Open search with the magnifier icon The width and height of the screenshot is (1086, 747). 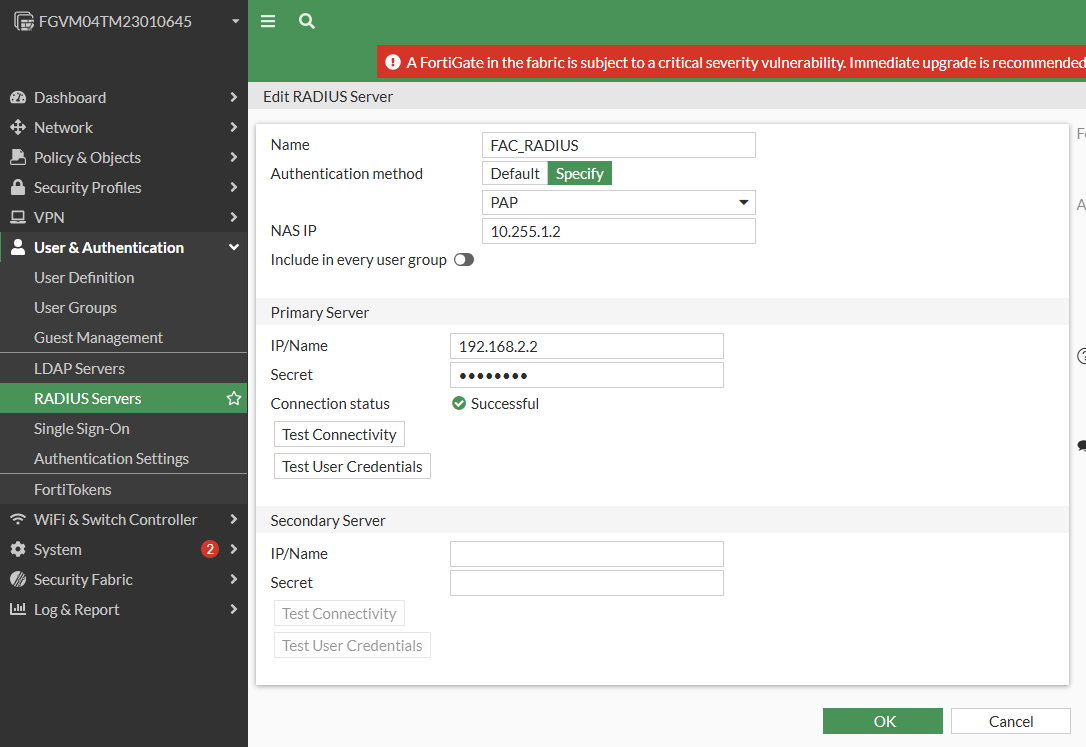307,21
